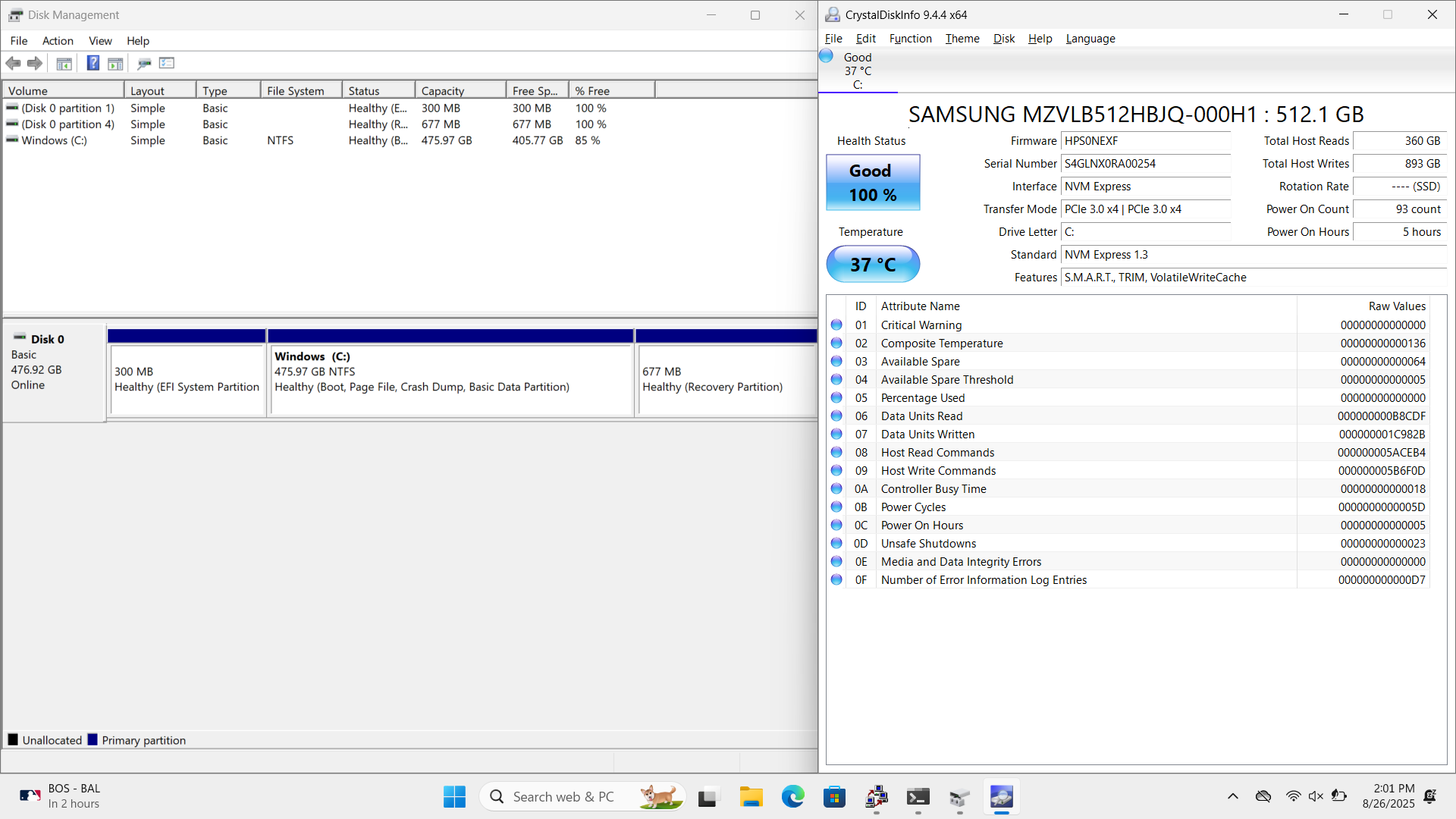
Task: Open the Function menu in CrystalDiskInfo
Action: pyautogui.click(x=910, y=39)
